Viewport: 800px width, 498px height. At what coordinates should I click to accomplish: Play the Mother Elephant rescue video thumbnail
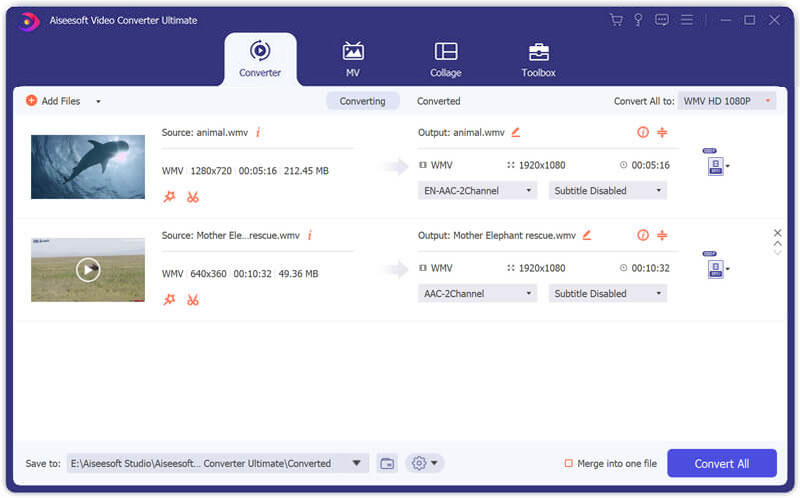click(88, 269)
